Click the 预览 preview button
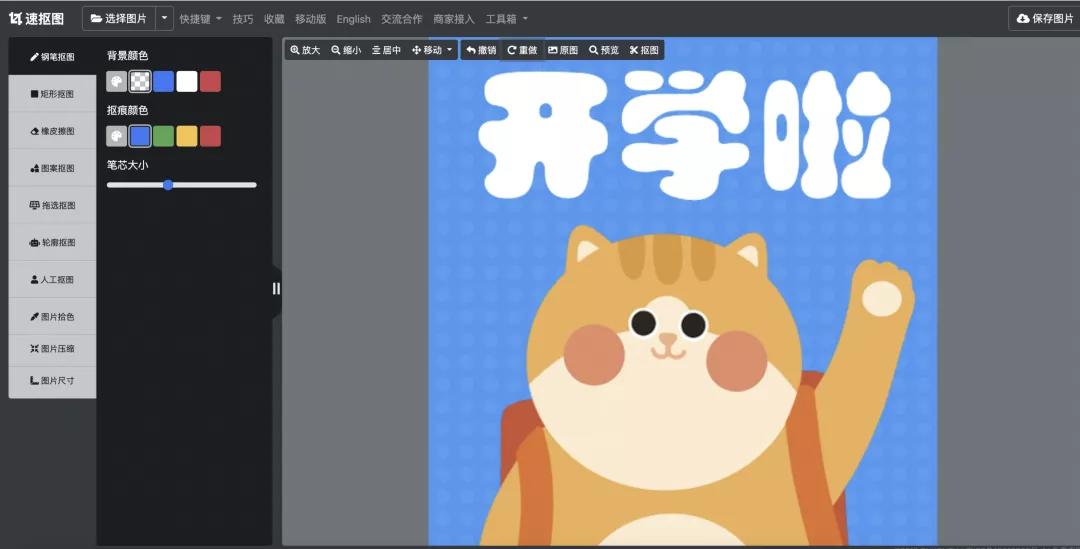This screenshot has height=549, width=1080. [x=604, y=50]
